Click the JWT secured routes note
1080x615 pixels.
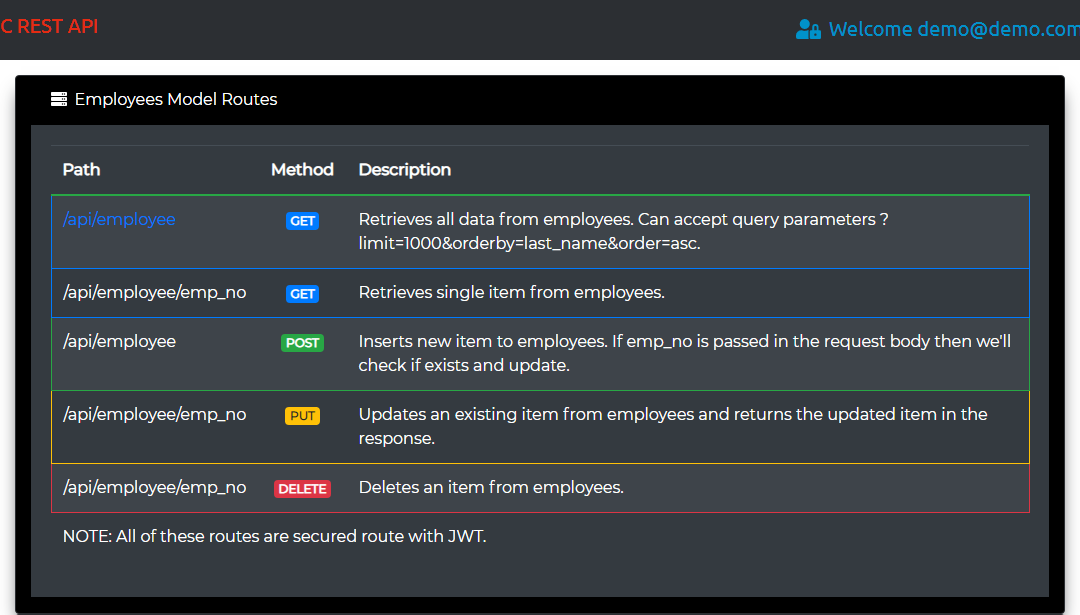274,537
